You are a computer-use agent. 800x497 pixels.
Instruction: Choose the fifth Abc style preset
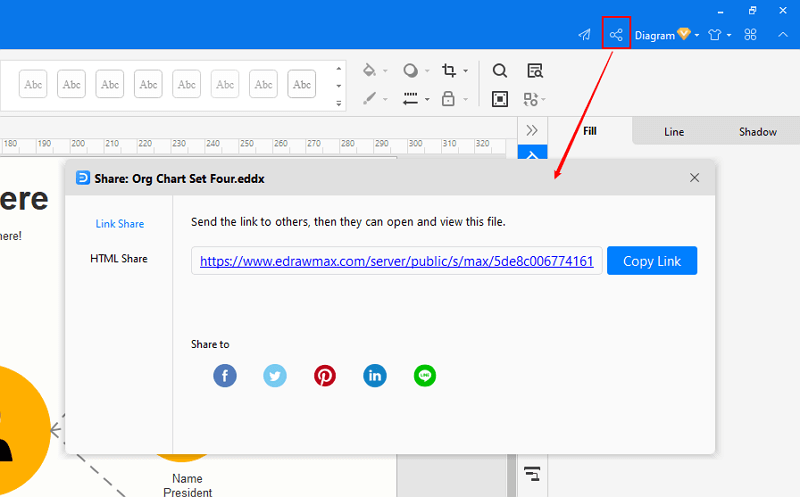point(187,84)
